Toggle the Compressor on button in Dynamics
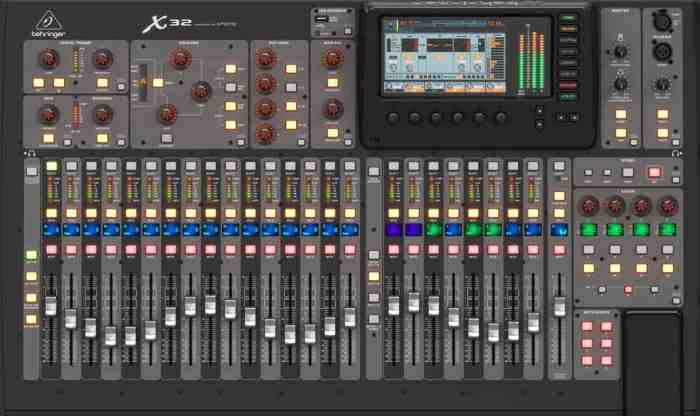 pyautogui.click(x=103, y=138)
